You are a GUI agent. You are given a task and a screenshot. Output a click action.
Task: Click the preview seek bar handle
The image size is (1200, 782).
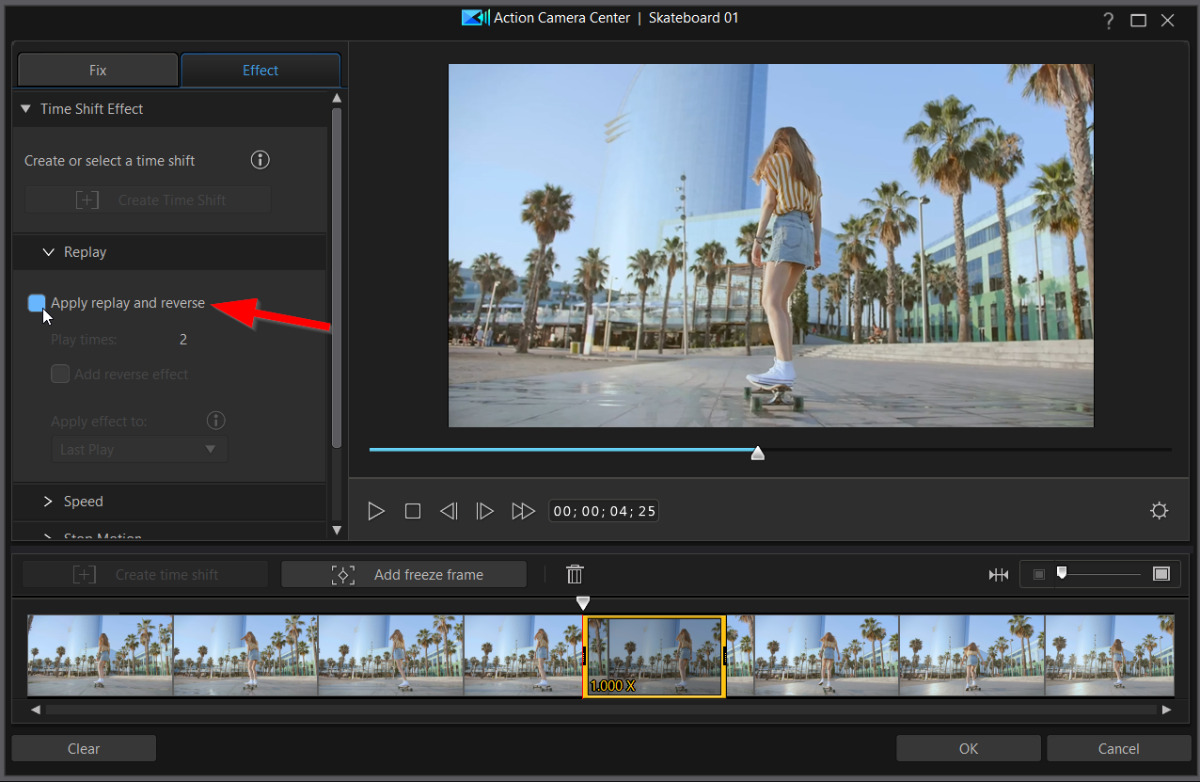[758, 453]
